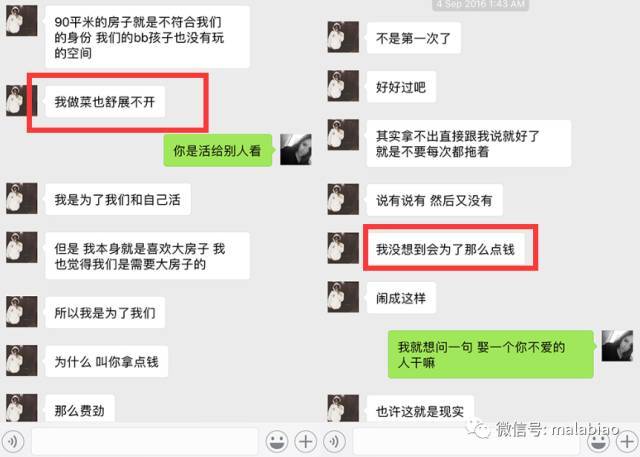Tap the voice input icon in right chat

pos(335,441)
